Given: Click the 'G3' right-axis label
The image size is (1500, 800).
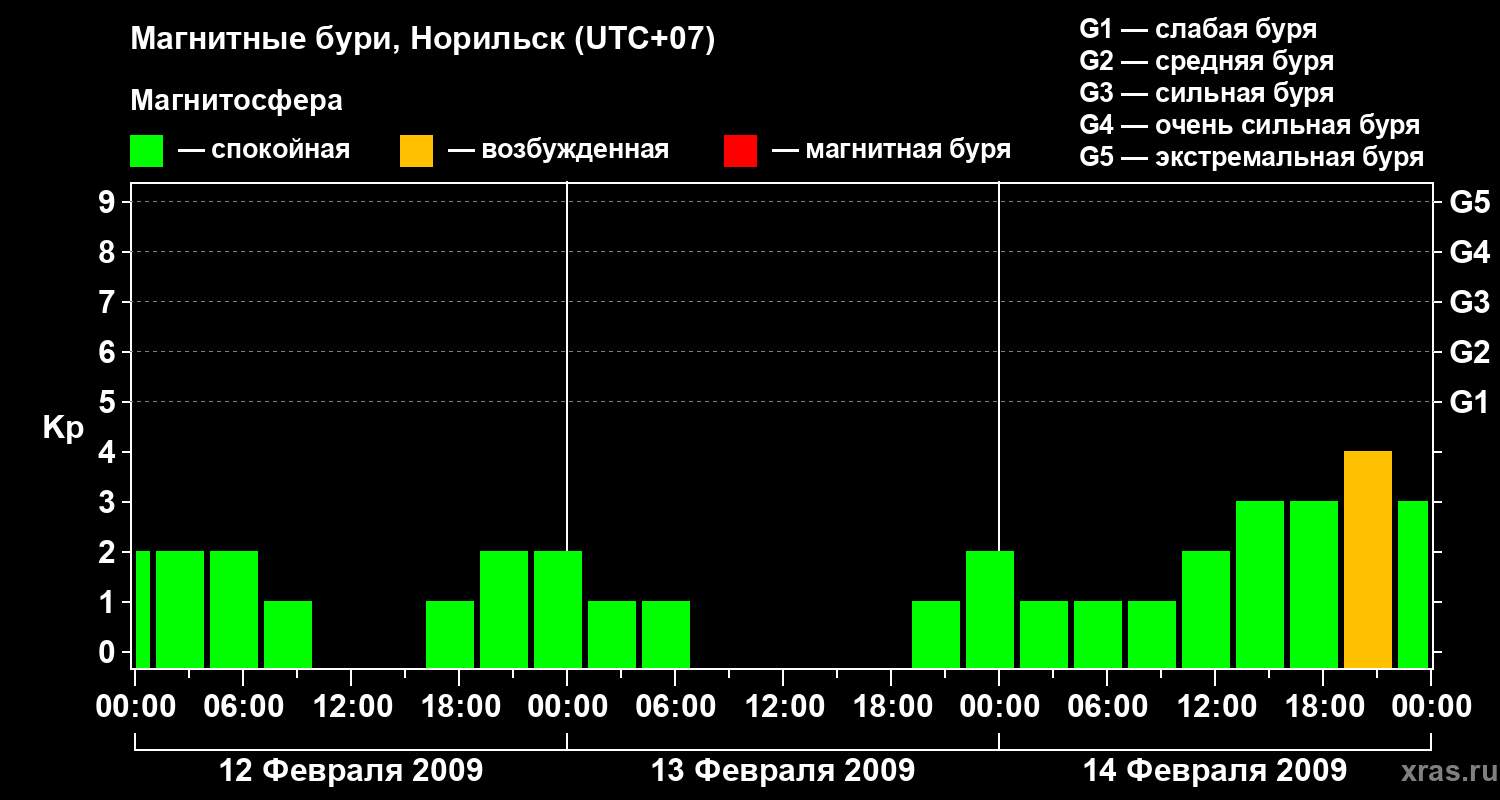Looking at the screenshot, I should (1470, 302).
